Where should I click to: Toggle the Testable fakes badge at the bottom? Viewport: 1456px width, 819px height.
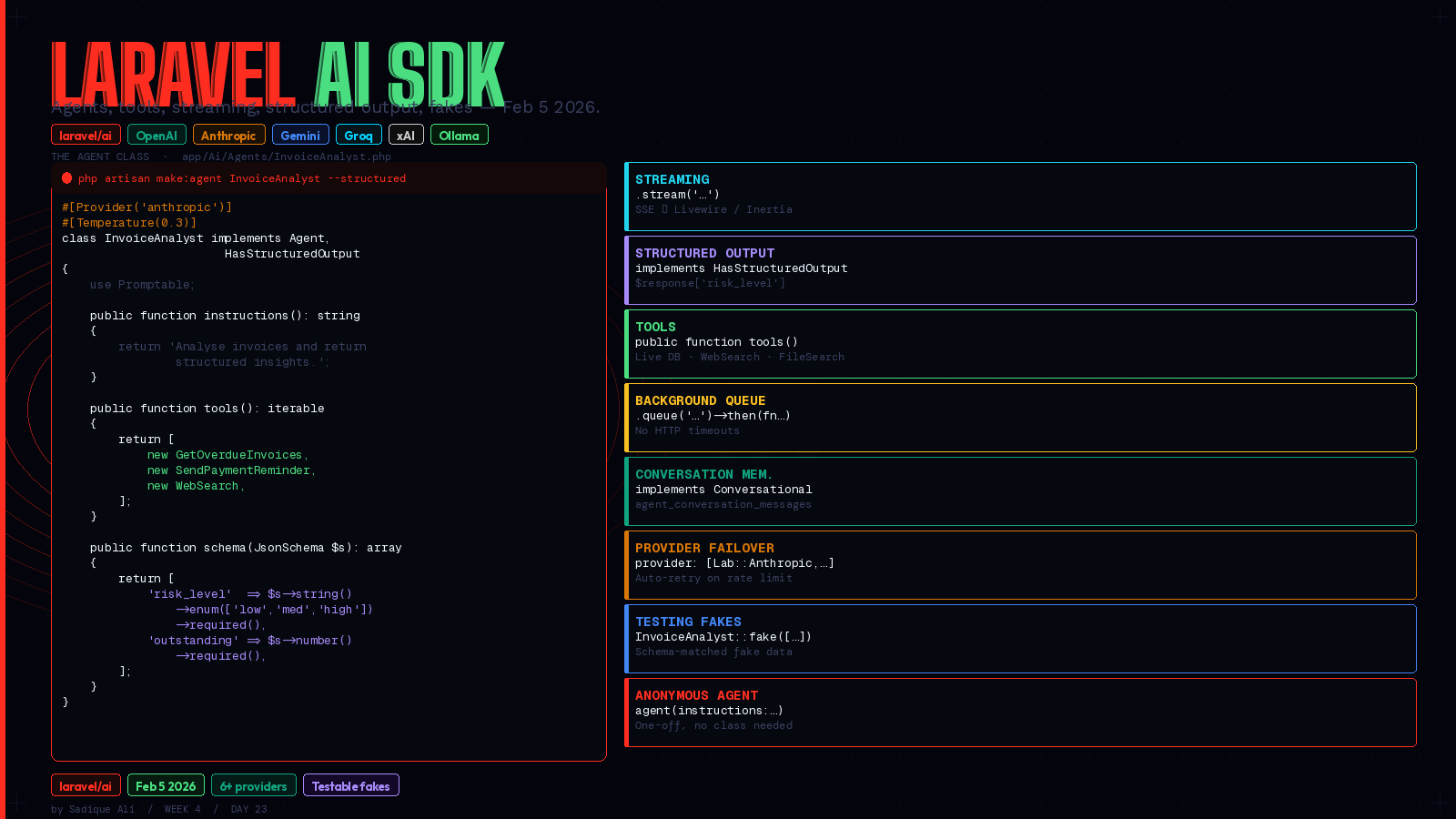pyautogui.click(x=350, y=784)
